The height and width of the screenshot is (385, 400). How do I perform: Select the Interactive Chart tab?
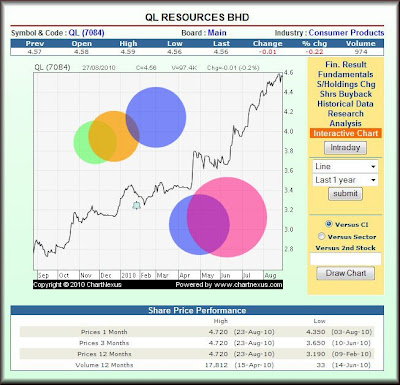pyautogui.click(x=345, y=133)
